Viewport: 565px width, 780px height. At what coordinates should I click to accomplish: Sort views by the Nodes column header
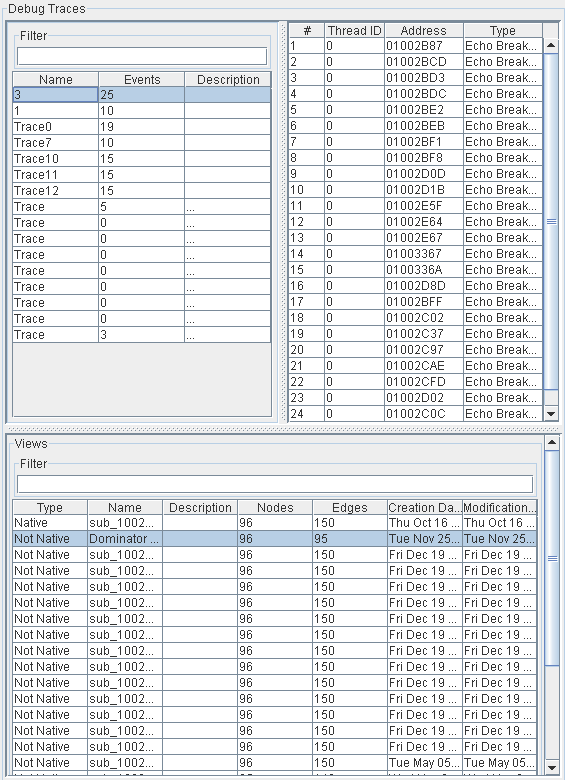click(x=275, y=507)
